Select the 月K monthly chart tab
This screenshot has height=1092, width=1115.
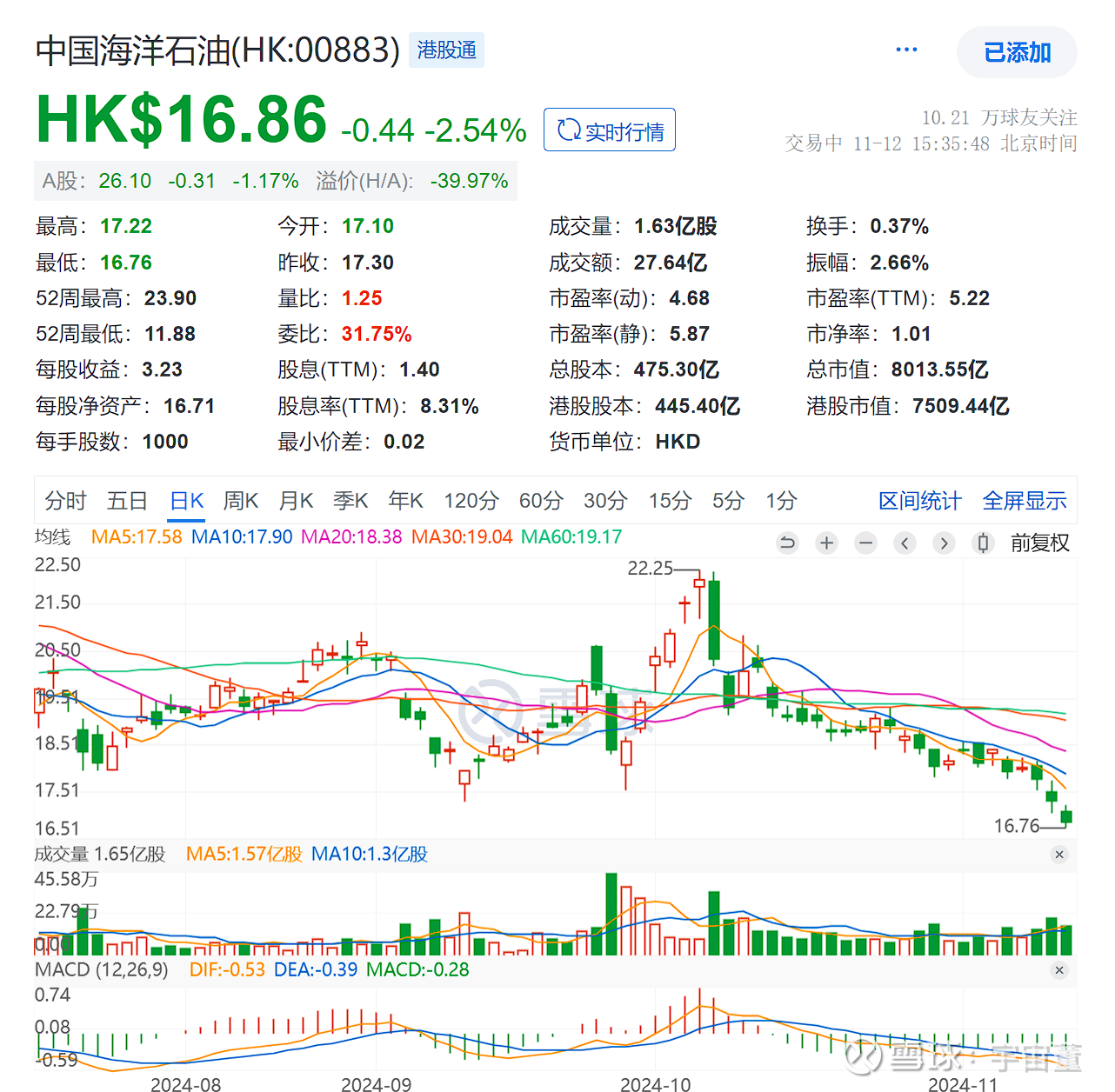point(296,501)
